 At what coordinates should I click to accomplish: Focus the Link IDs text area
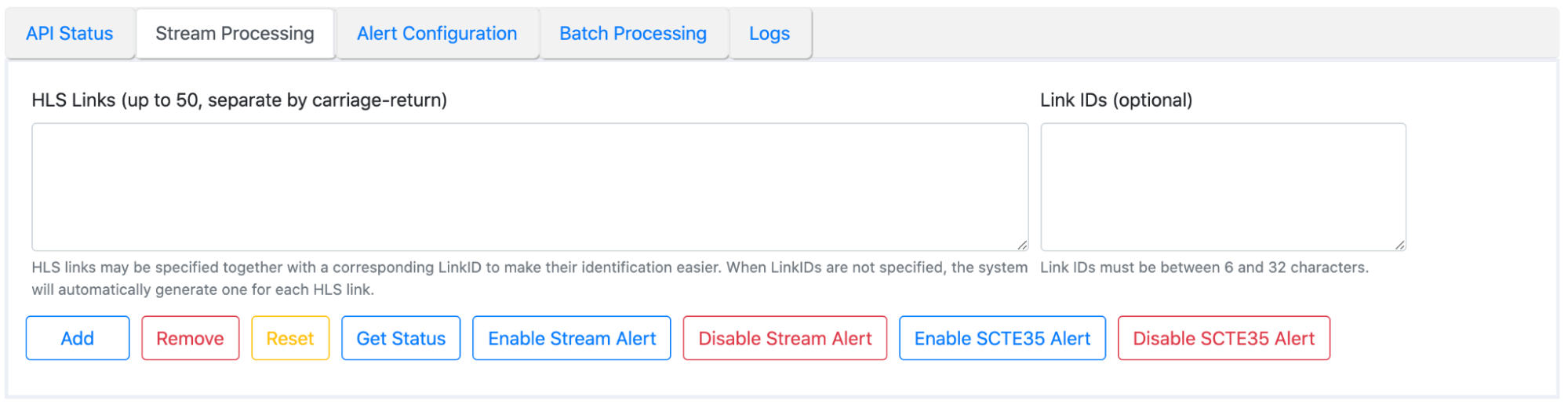coord(1222,187)
